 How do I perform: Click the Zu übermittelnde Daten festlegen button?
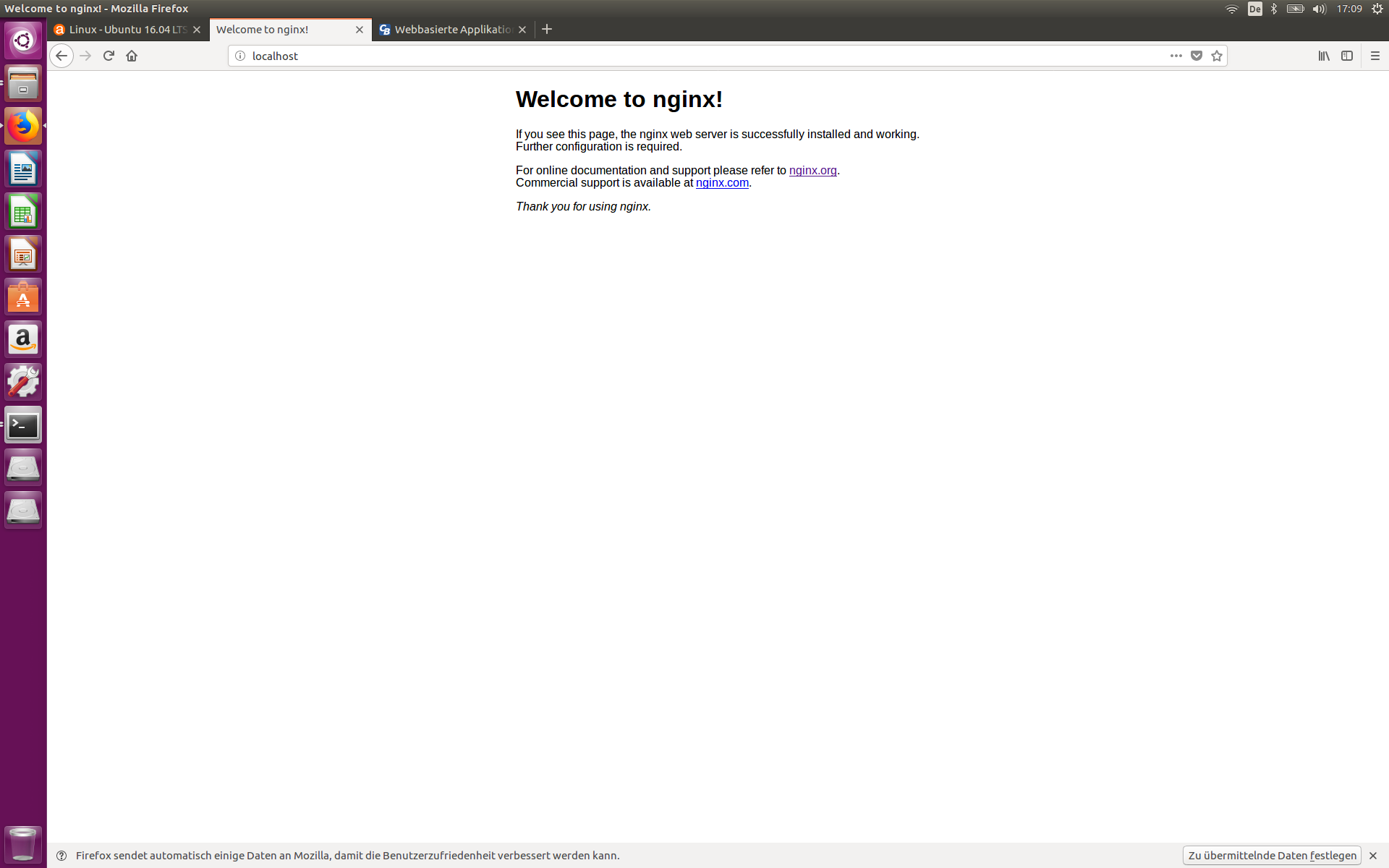click(x=1272, y=856)
